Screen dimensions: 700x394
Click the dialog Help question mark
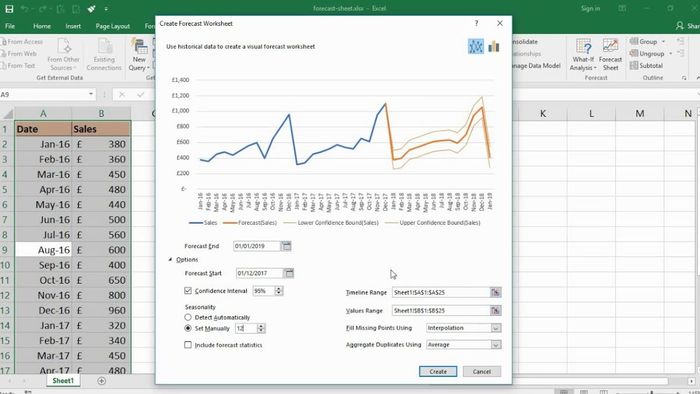coord(476,23)
